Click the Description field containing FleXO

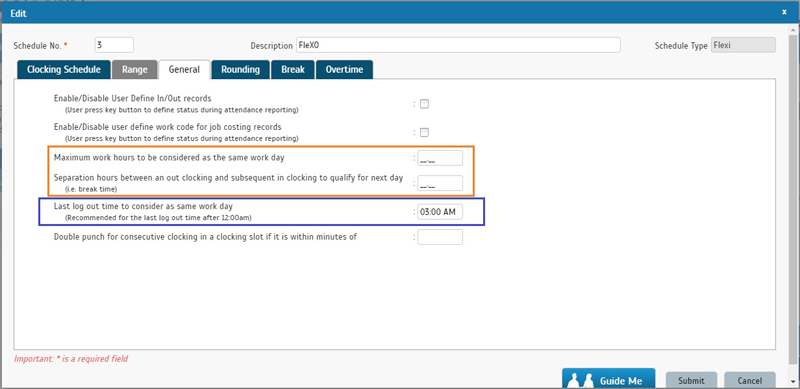pyautogui.click(x=458, y=45)
